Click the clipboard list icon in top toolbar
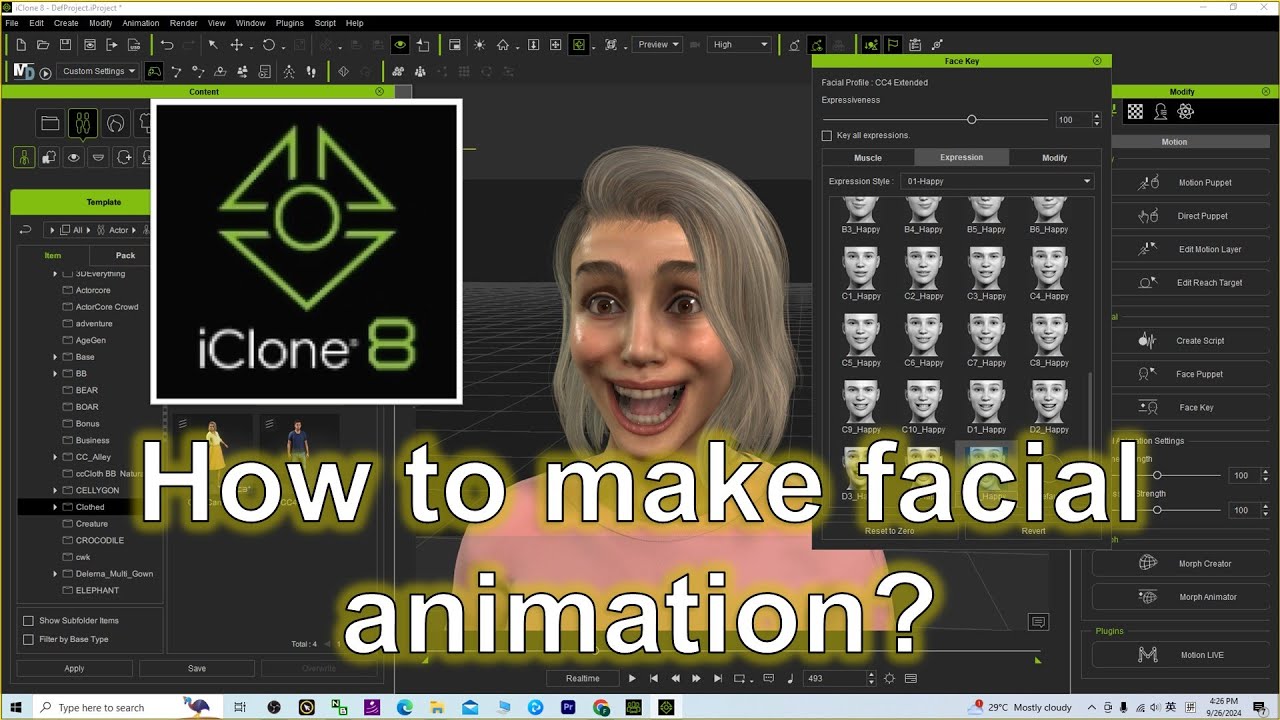 (915, 45)
